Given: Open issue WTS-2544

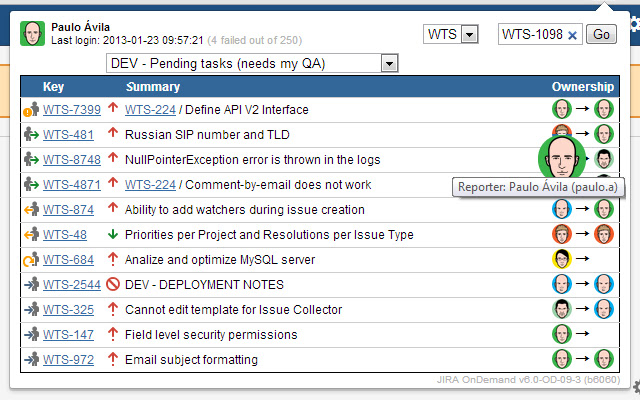Looking at the screenshot, I should [72, 284].
